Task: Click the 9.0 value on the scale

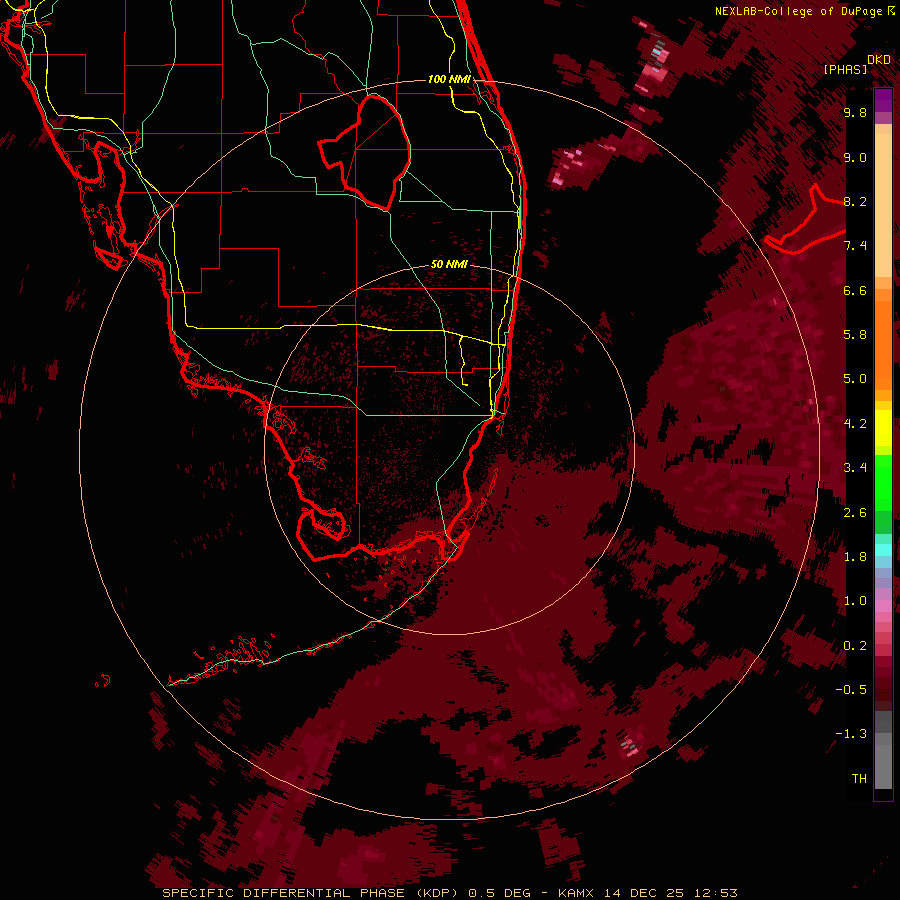Action: (x=855, y=157)
